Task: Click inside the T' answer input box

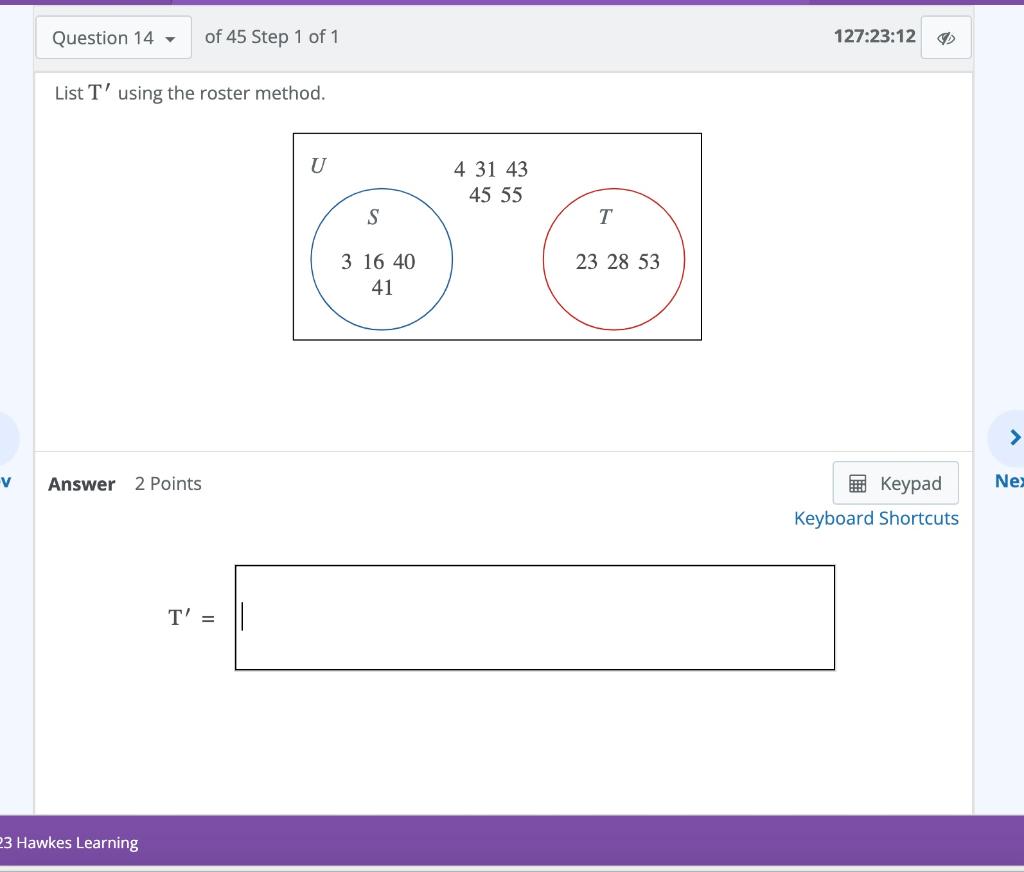Action: 535,617
